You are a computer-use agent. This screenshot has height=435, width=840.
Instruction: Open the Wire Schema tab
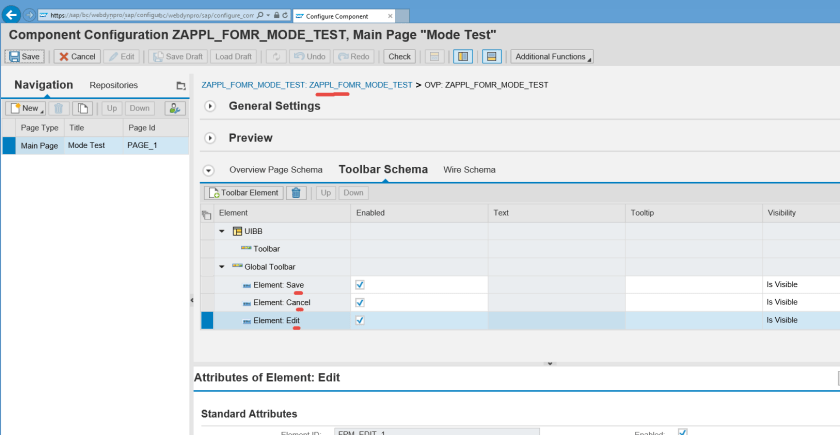469,170
